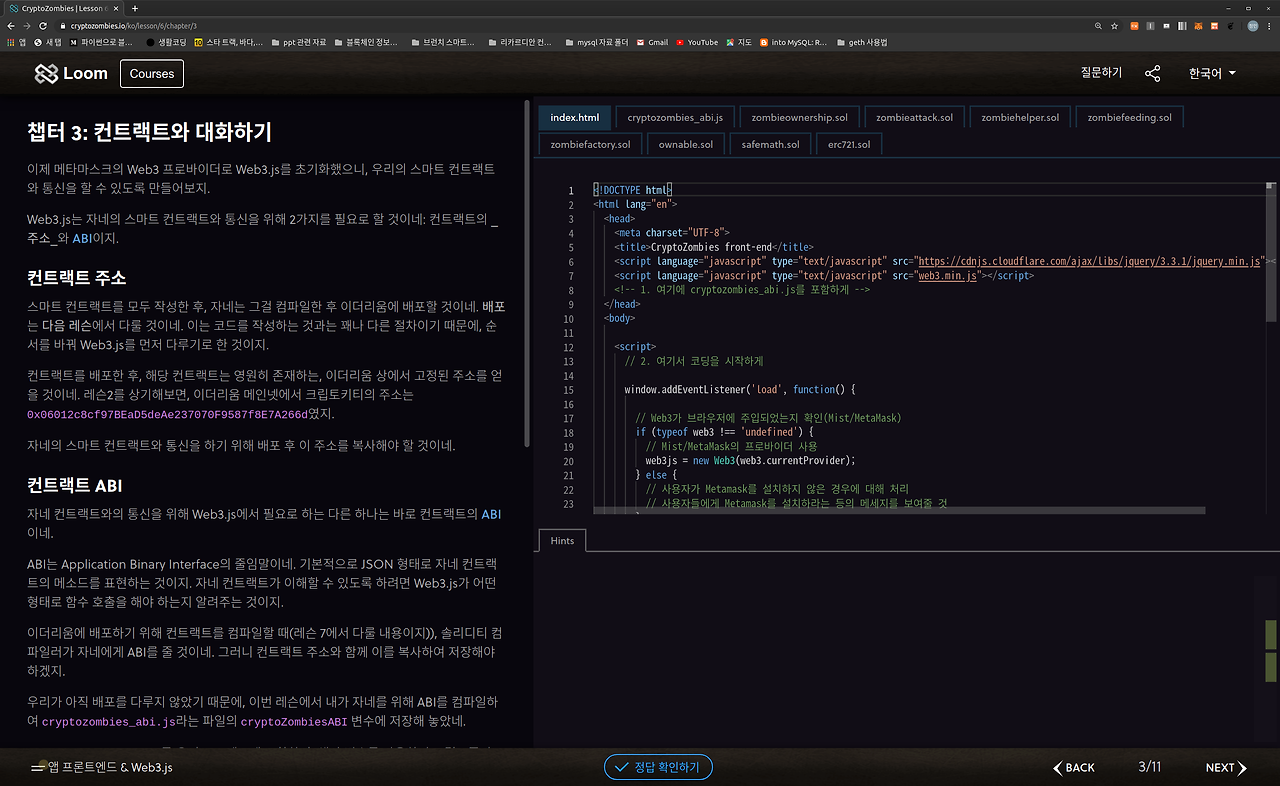
Task: Click the Loom logo icon
Action: 46,73
